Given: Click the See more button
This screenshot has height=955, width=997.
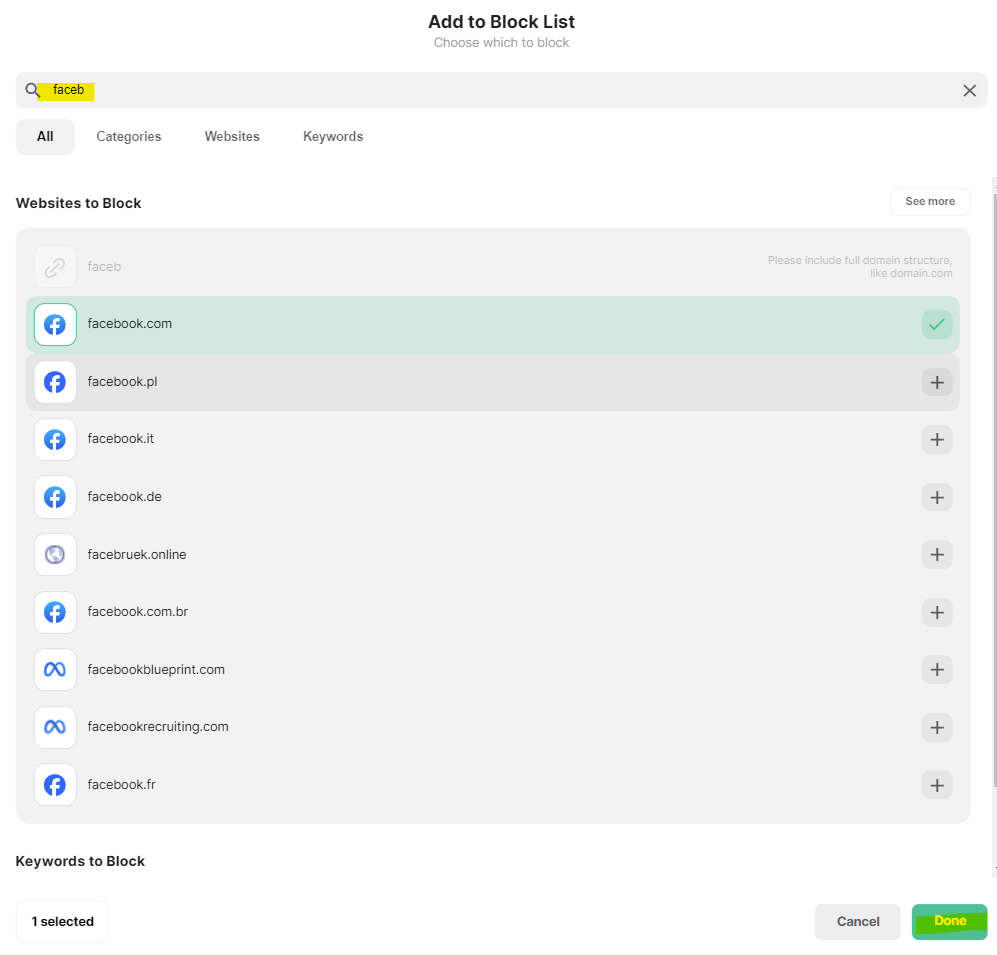Looking at the screenshot, I should coord(930,202).
